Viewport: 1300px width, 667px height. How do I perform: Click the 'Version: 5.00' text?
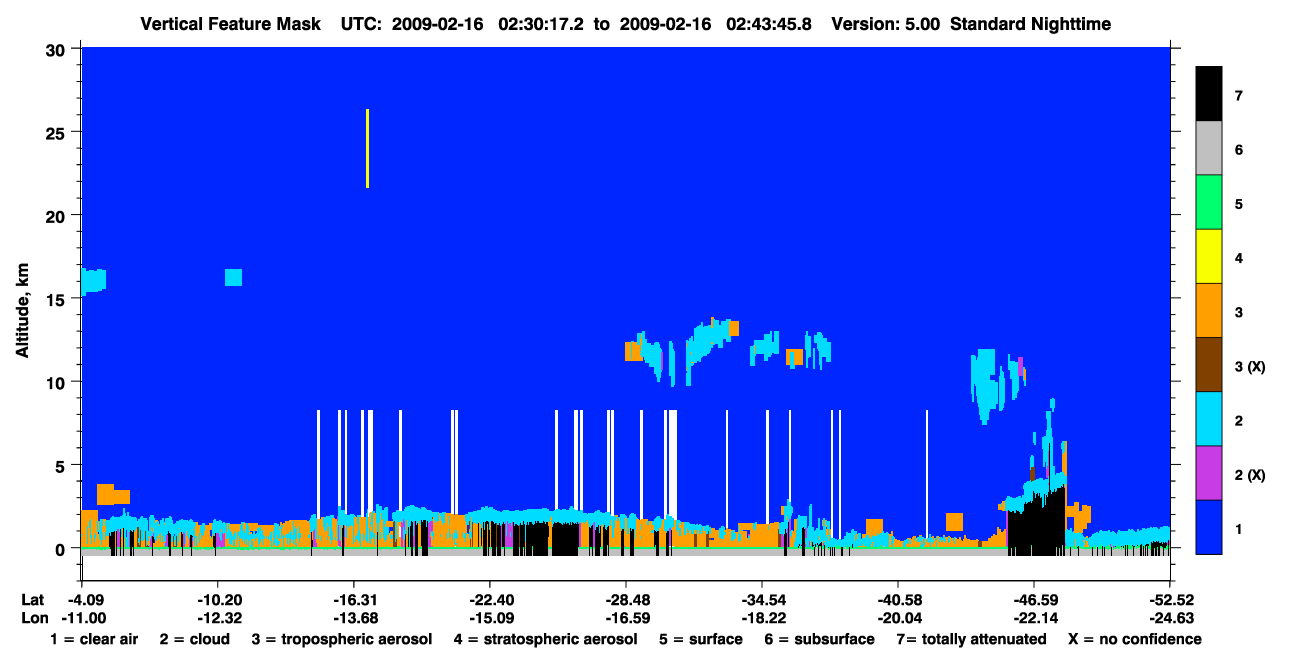point(885,24)
